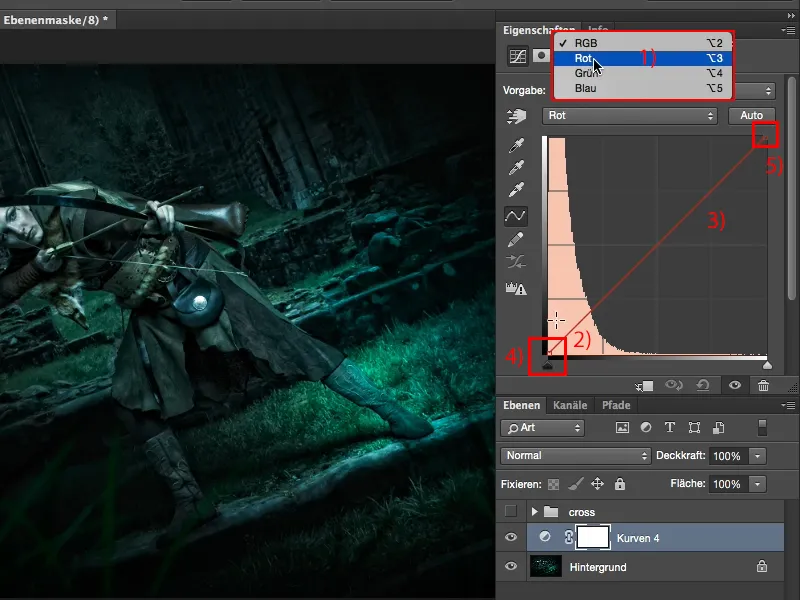The height and width of the screenshot is (600, 800).
Task: Switch to the Kanäle tab
Action: pos(570,405)
